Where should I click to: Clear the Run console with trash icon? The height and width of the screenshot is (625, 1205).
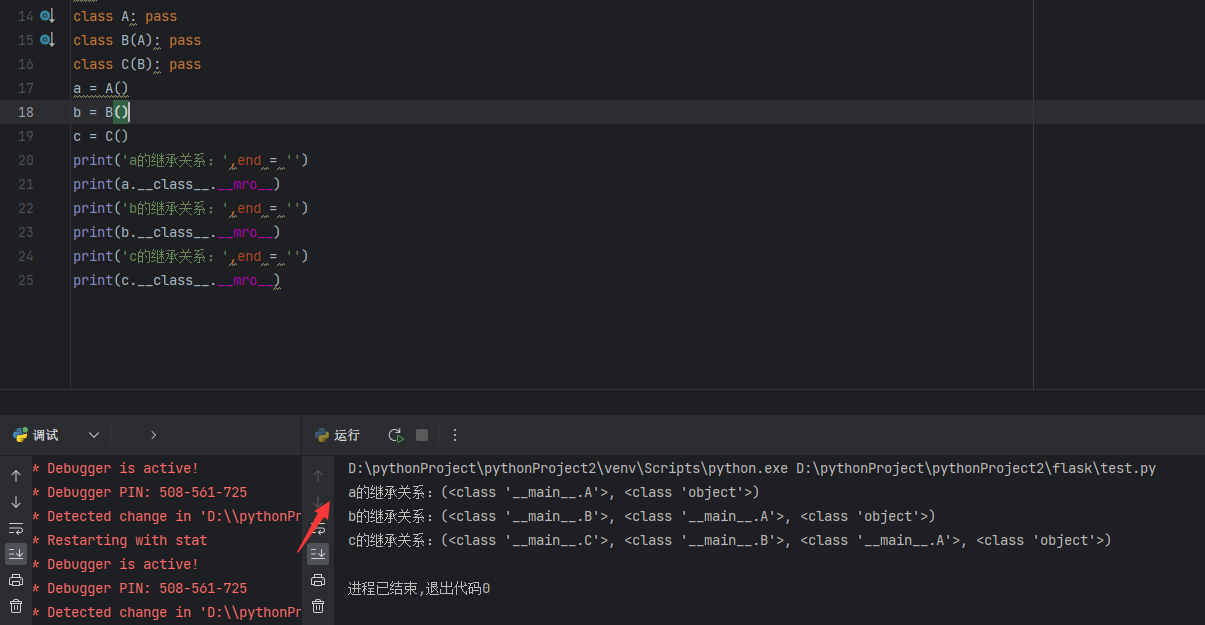pyautogui.click(x=318, y=606)
